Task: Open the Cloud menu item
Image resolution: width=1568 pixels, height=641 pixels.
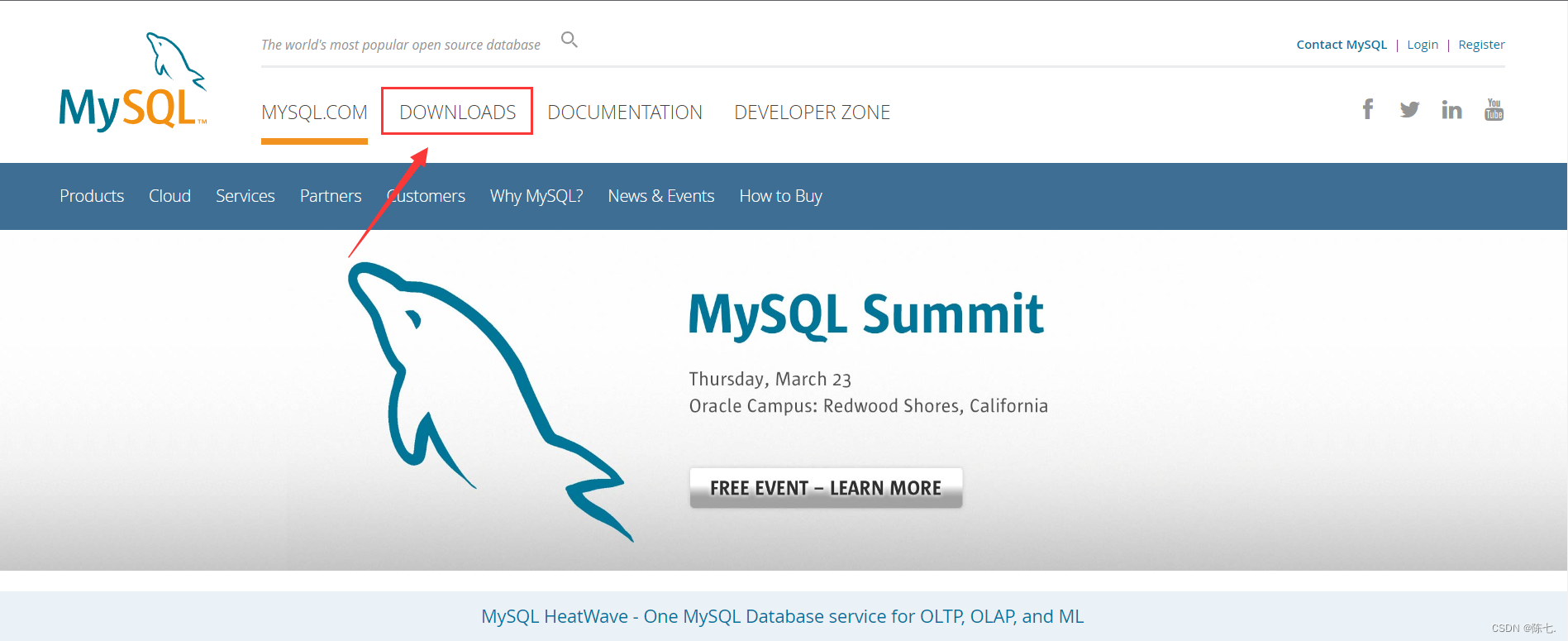Action: coord(169,196)
